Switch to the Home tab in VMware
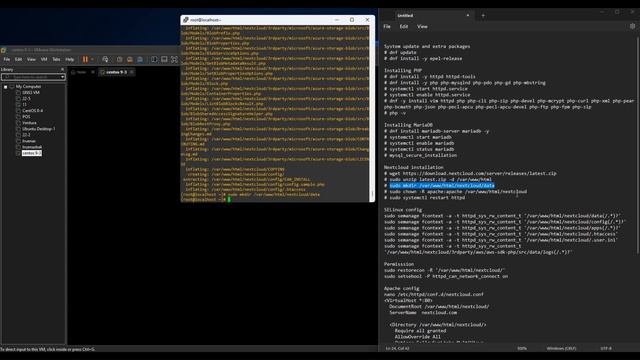 [x=81, y=72]
